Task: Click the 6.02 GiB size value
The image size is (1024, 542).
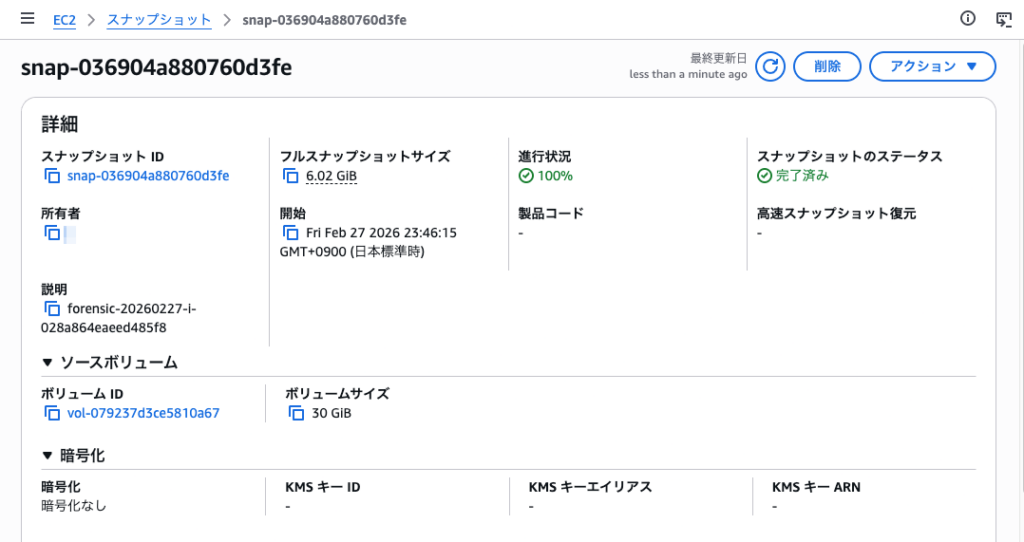Action: (331, 176)
